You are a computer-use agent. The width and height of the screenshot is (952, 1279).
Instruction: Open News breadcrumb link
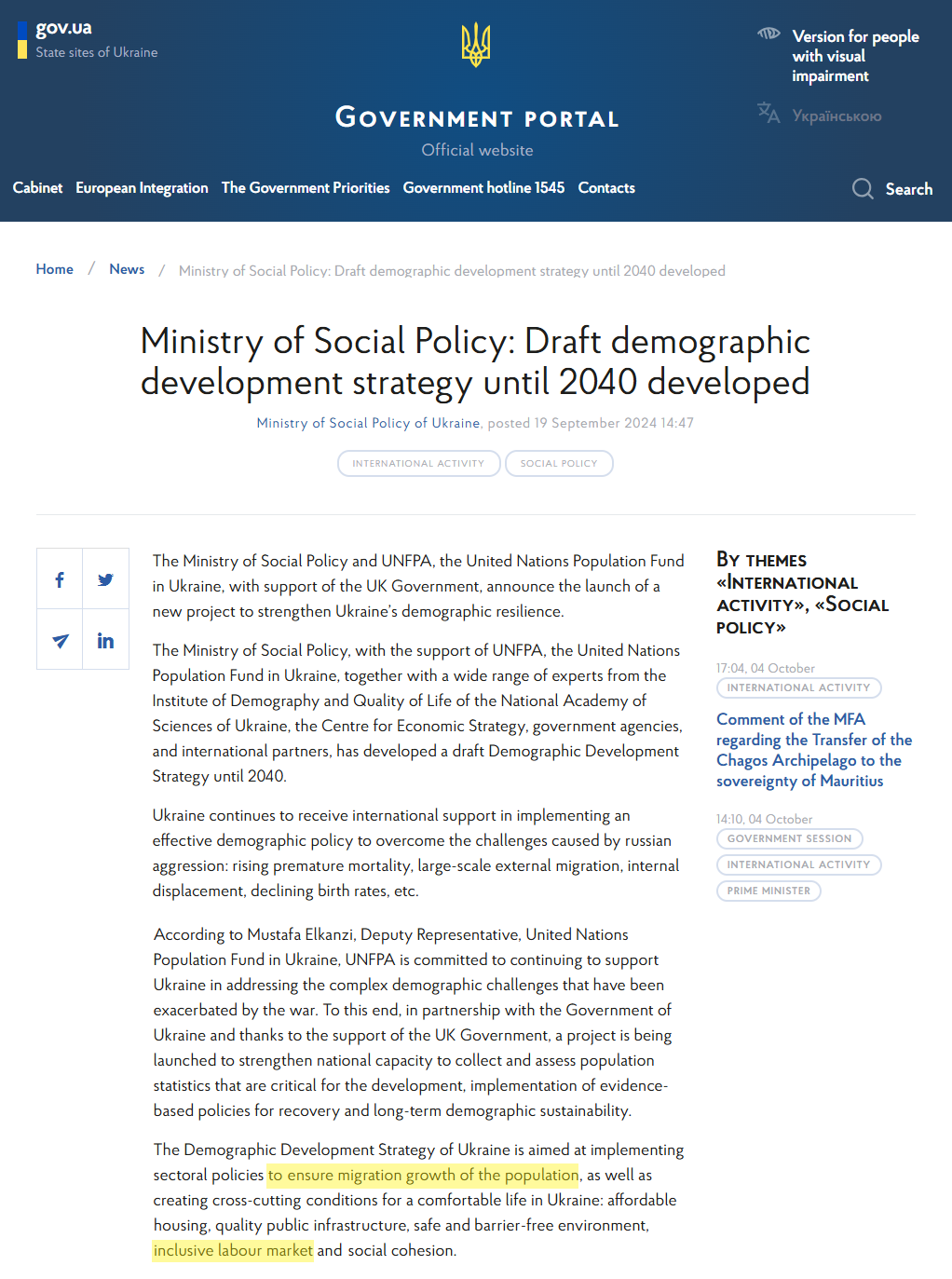[x=127, y=269]
